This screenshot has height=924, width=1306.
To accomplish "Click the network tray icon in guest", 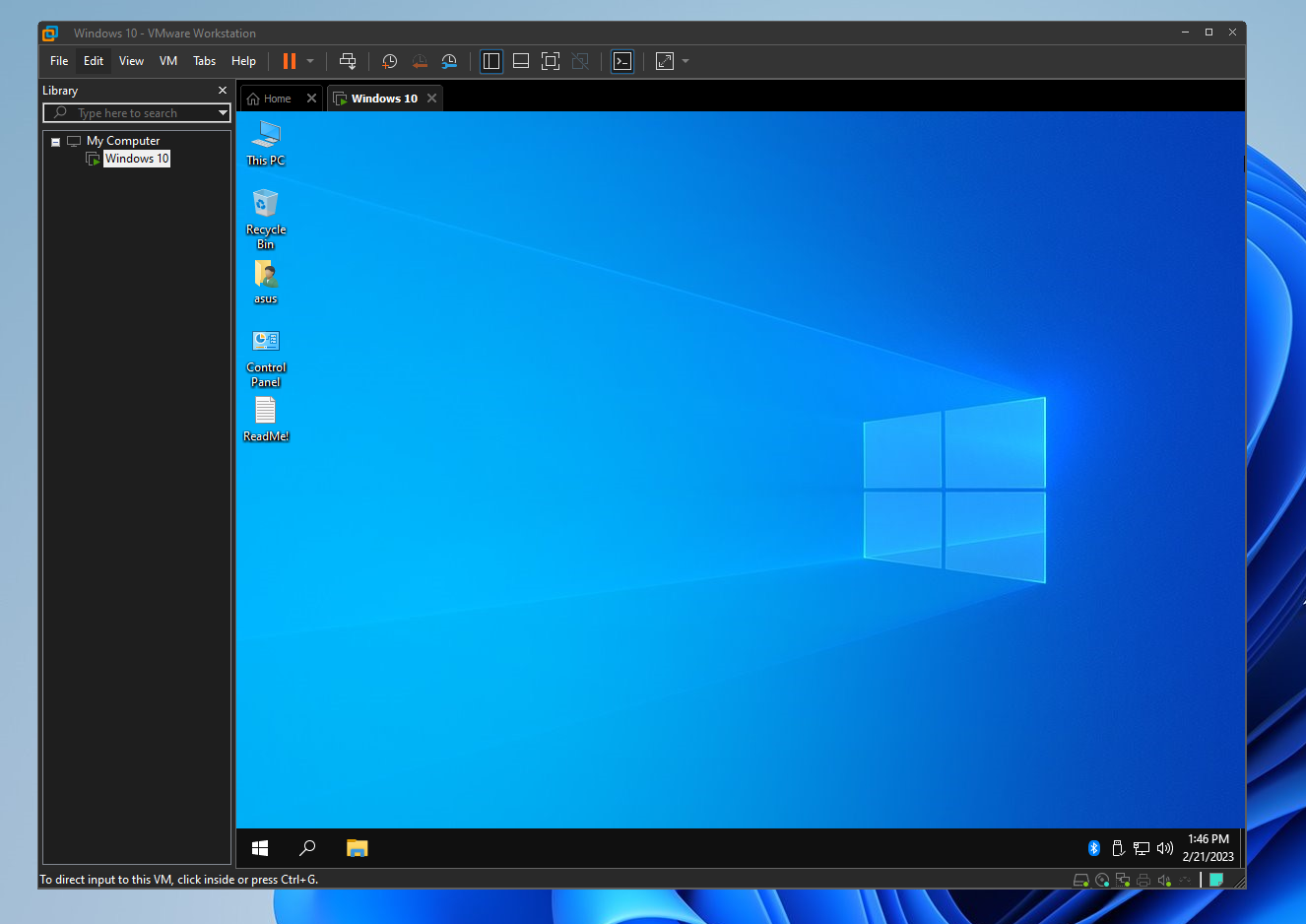I will 1142,848.
